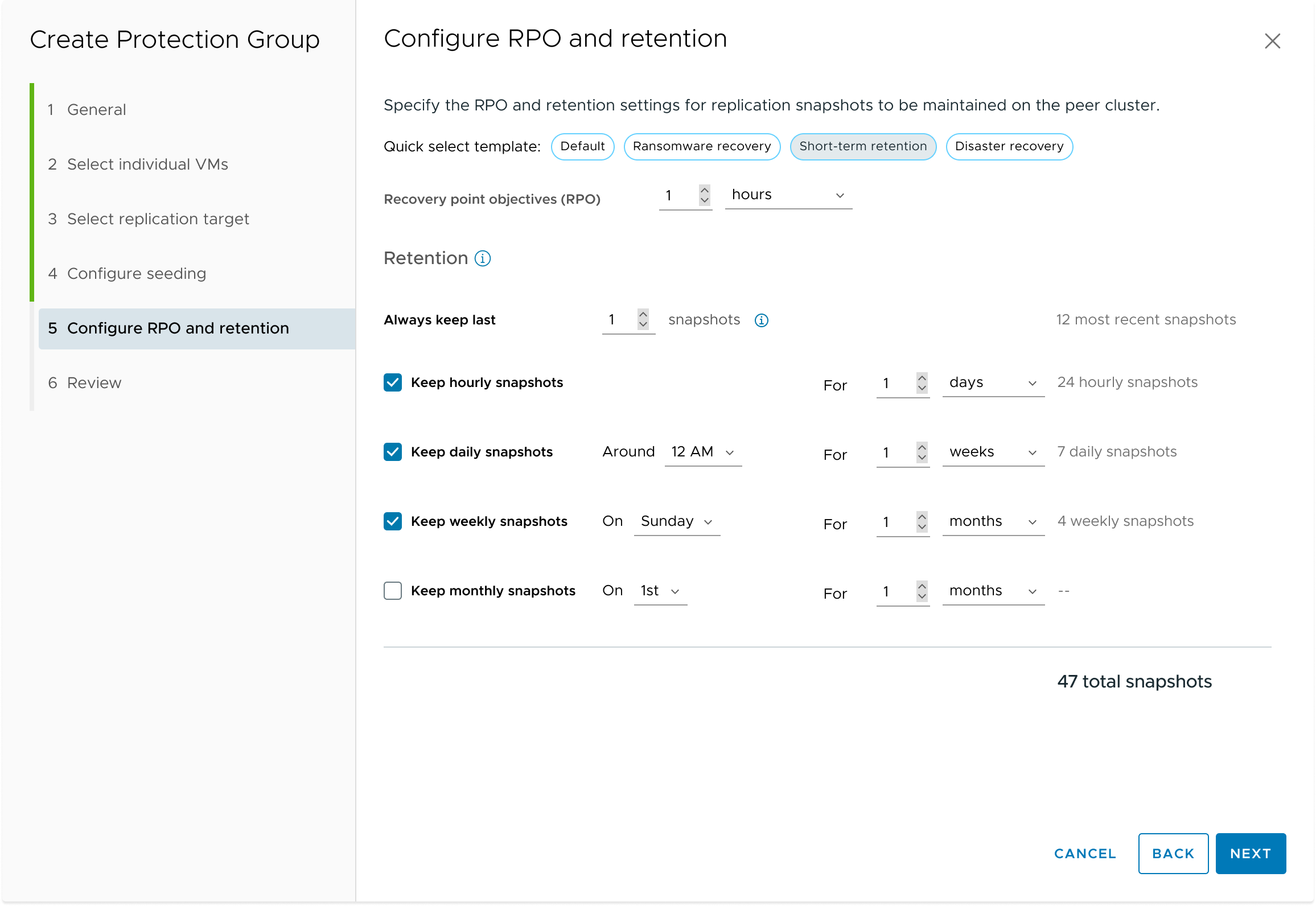Decrease weekly snapshots duration using down stepper
Image resolution: width=1316 pixels, height=906 pixels.
coord(922,528)
